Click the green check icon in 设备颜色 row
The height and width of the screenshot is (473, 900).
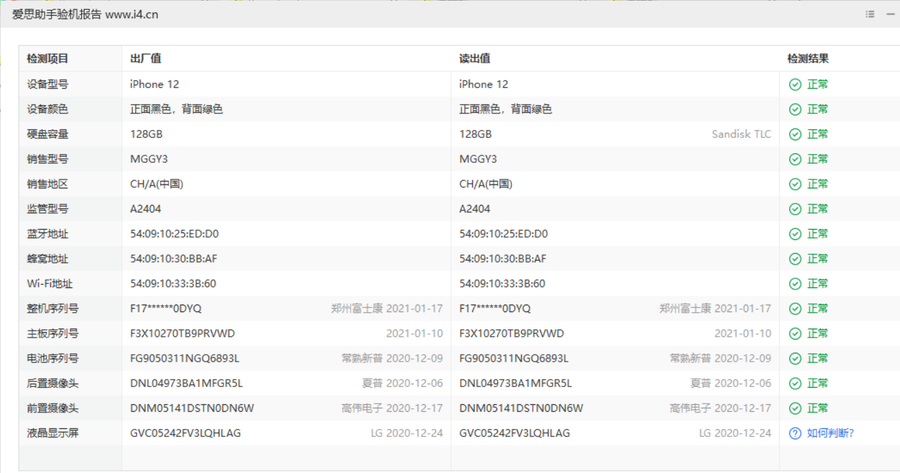(x=795, y=109)
